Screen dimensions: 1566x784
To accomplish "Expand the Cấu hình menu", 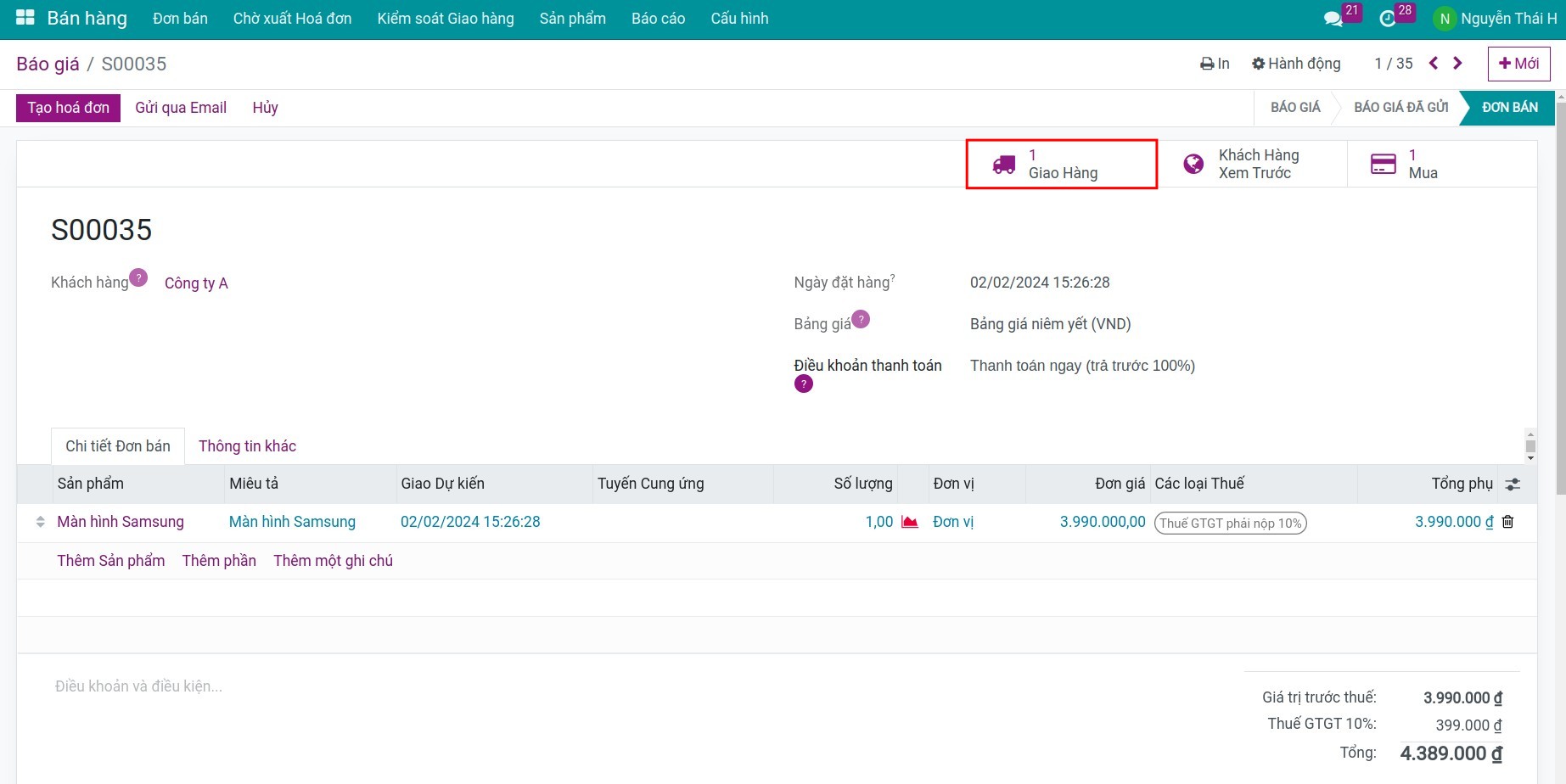I will click(x=739, y=19).
